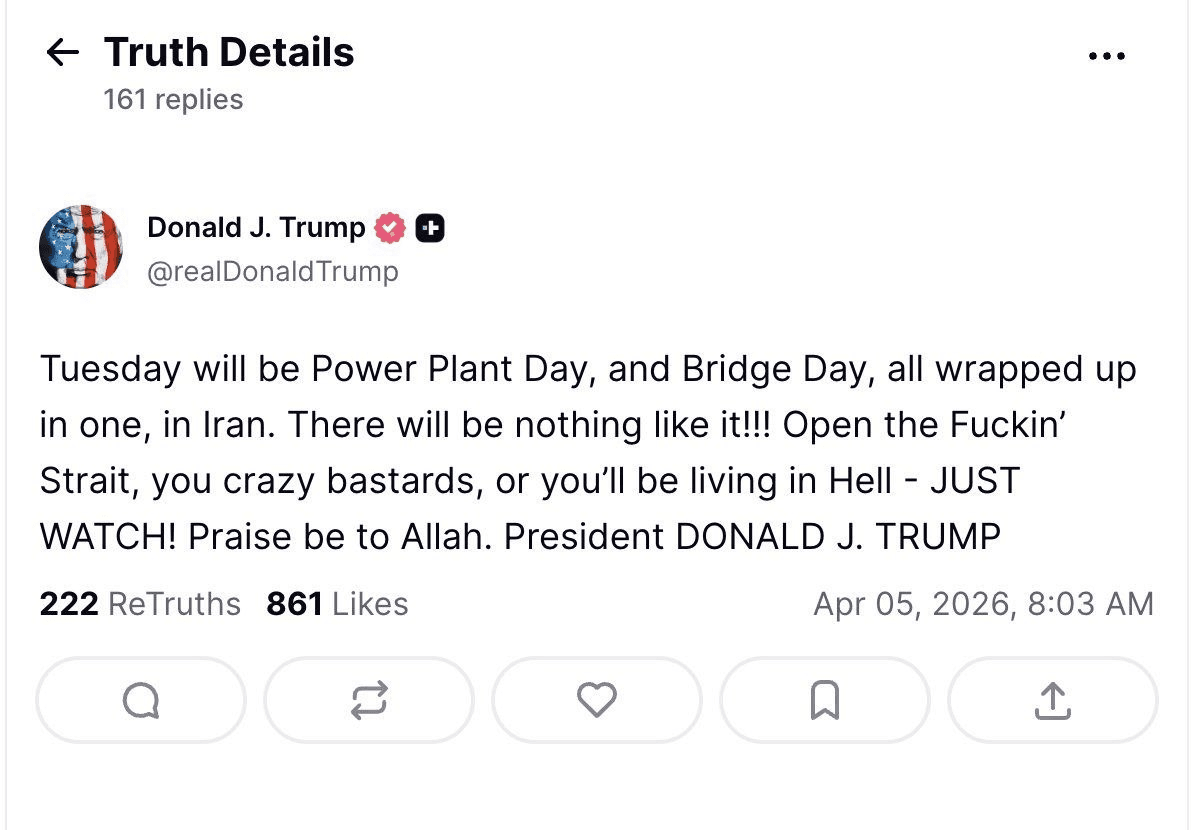Open the three-dot more options menu
Viewport: 1192px width, 830px height.
point(1106,56)
